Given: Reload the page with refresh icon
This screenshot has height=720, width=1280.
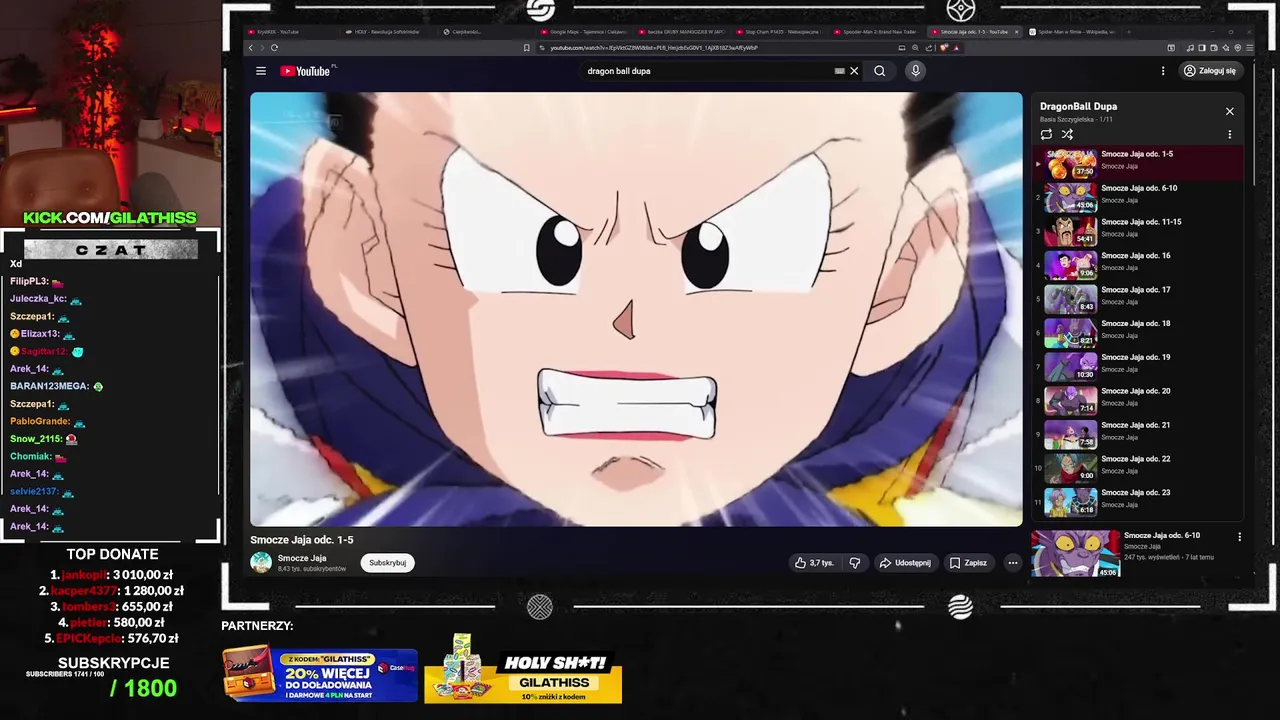Looking at the screenshot, I should [x=274, y=47].
